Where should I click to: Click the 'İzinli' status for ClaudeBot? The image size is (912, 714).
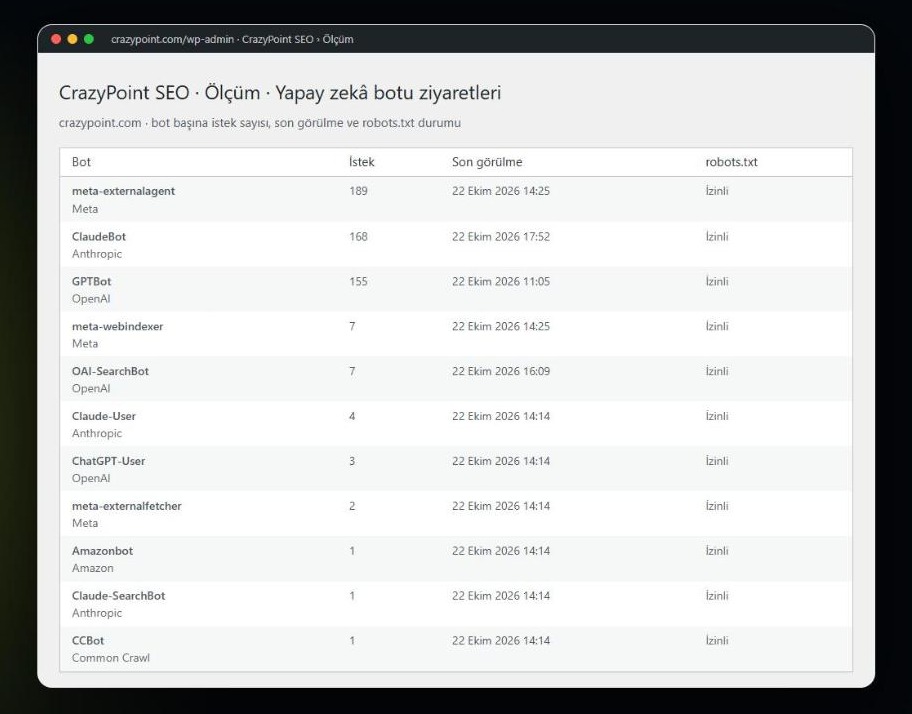click(717, 236)
